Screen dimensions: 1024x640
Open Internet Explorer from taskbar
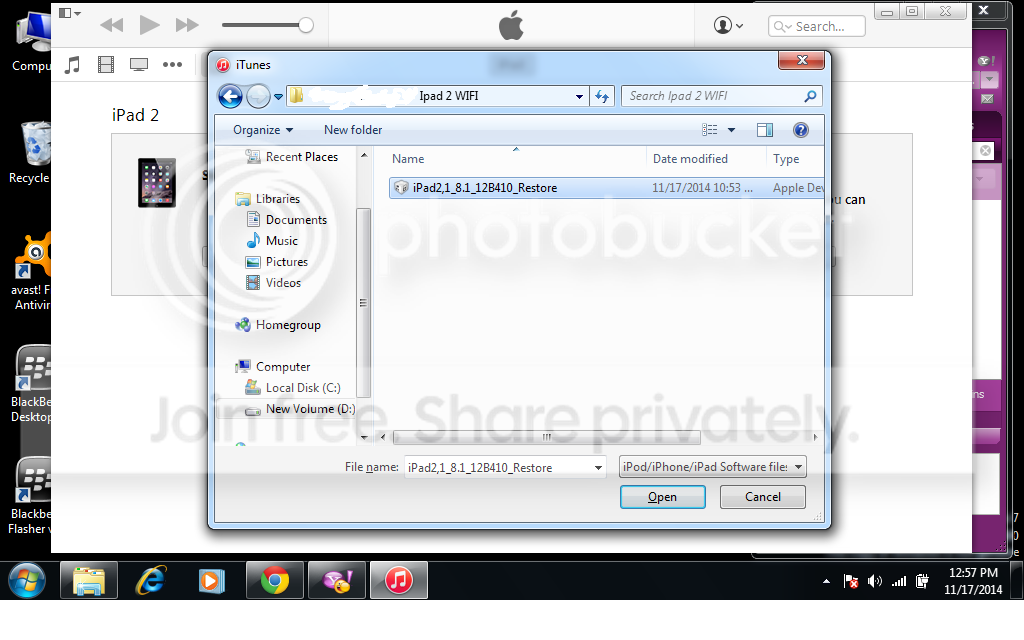click(151, 580)
